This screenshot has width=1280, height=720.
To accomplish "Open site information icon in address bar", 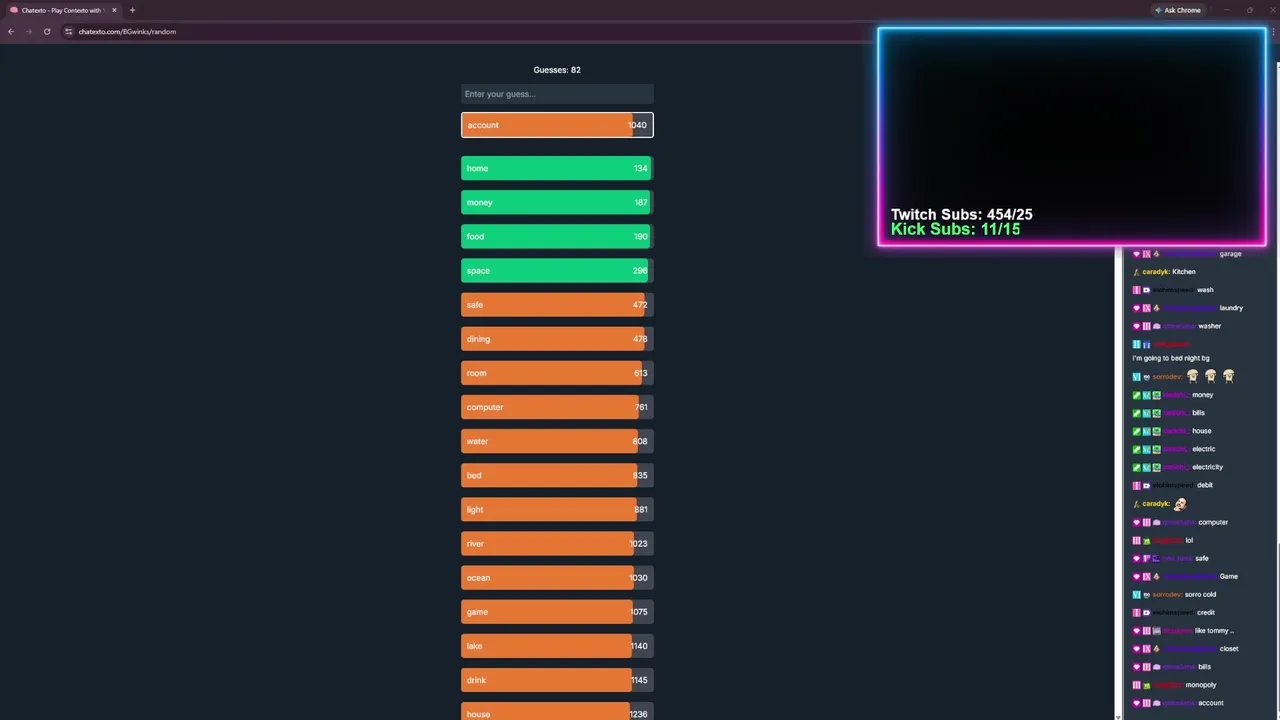I will [x=68, y=31].
